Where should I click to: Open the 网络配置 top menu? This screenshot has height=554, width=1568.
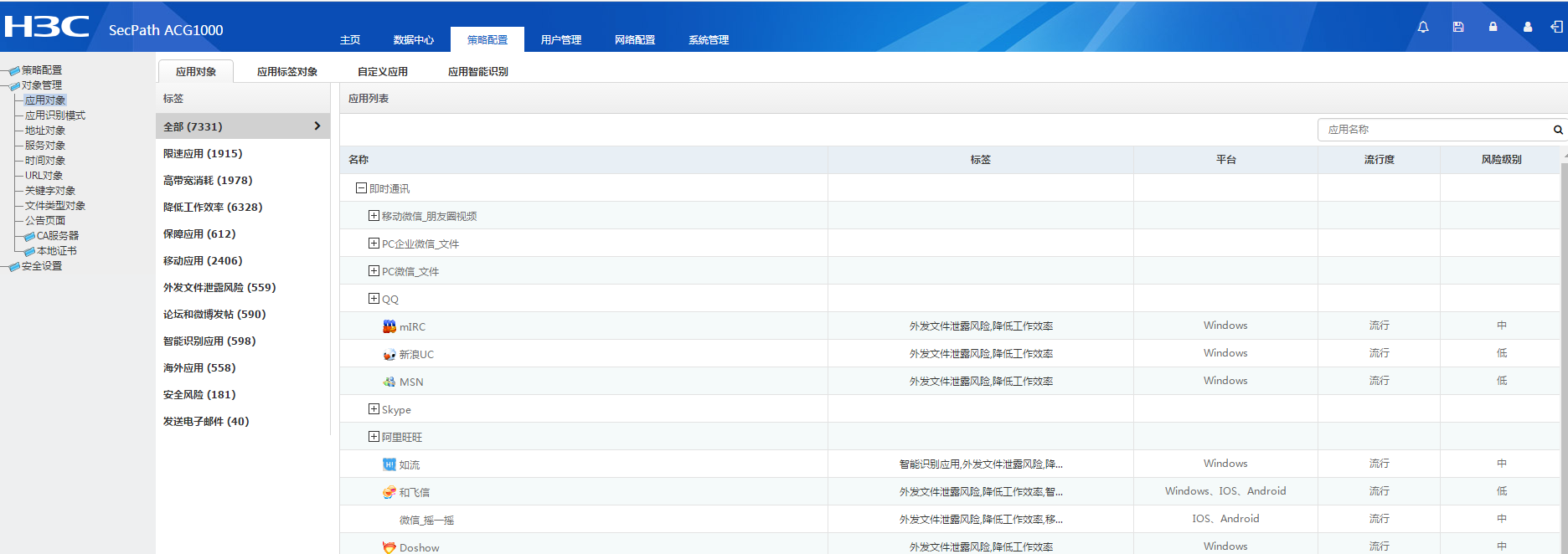[x=635, y=40]
